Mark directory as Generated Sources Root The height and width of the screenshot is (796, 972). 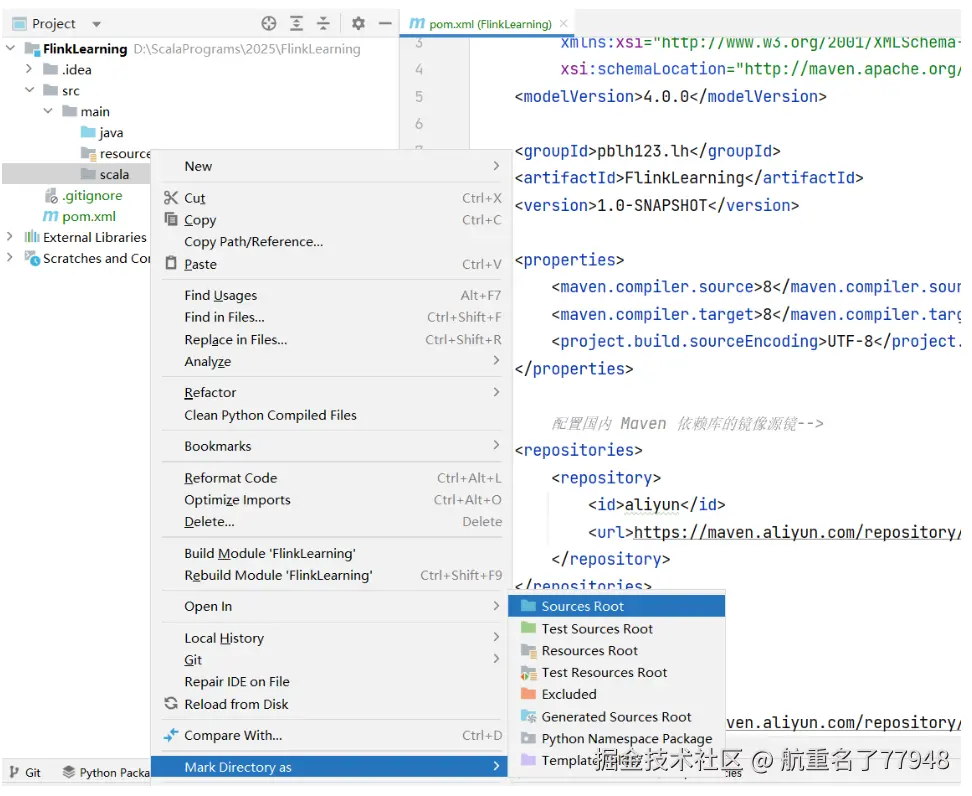point(617,717)
